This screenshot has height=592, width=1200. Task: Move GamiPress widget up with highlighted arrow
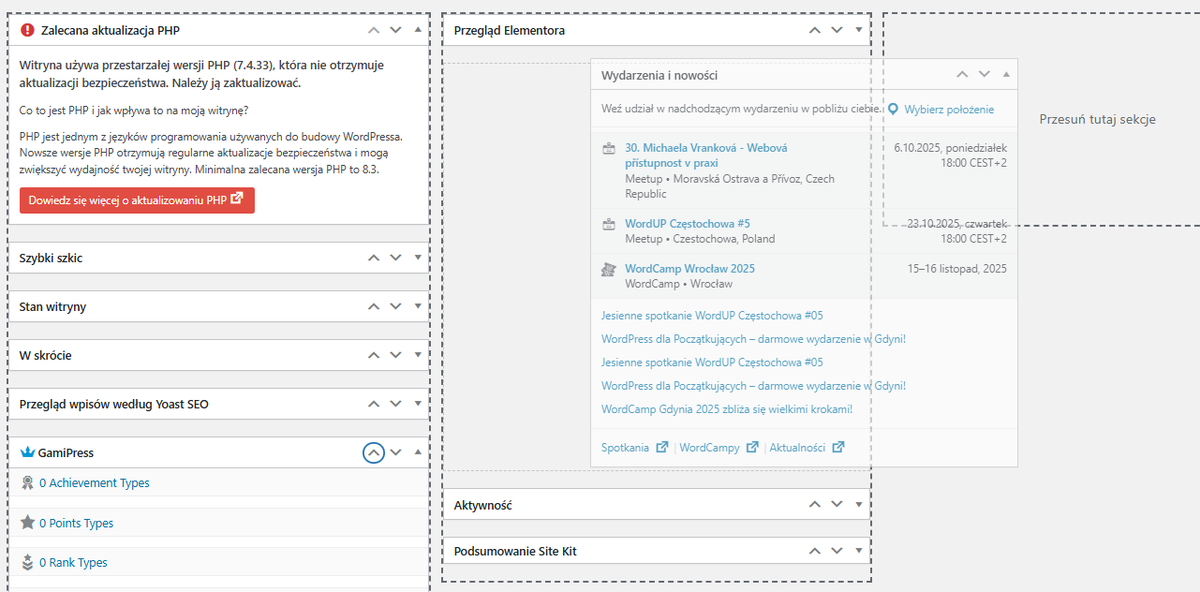point(373,453)
